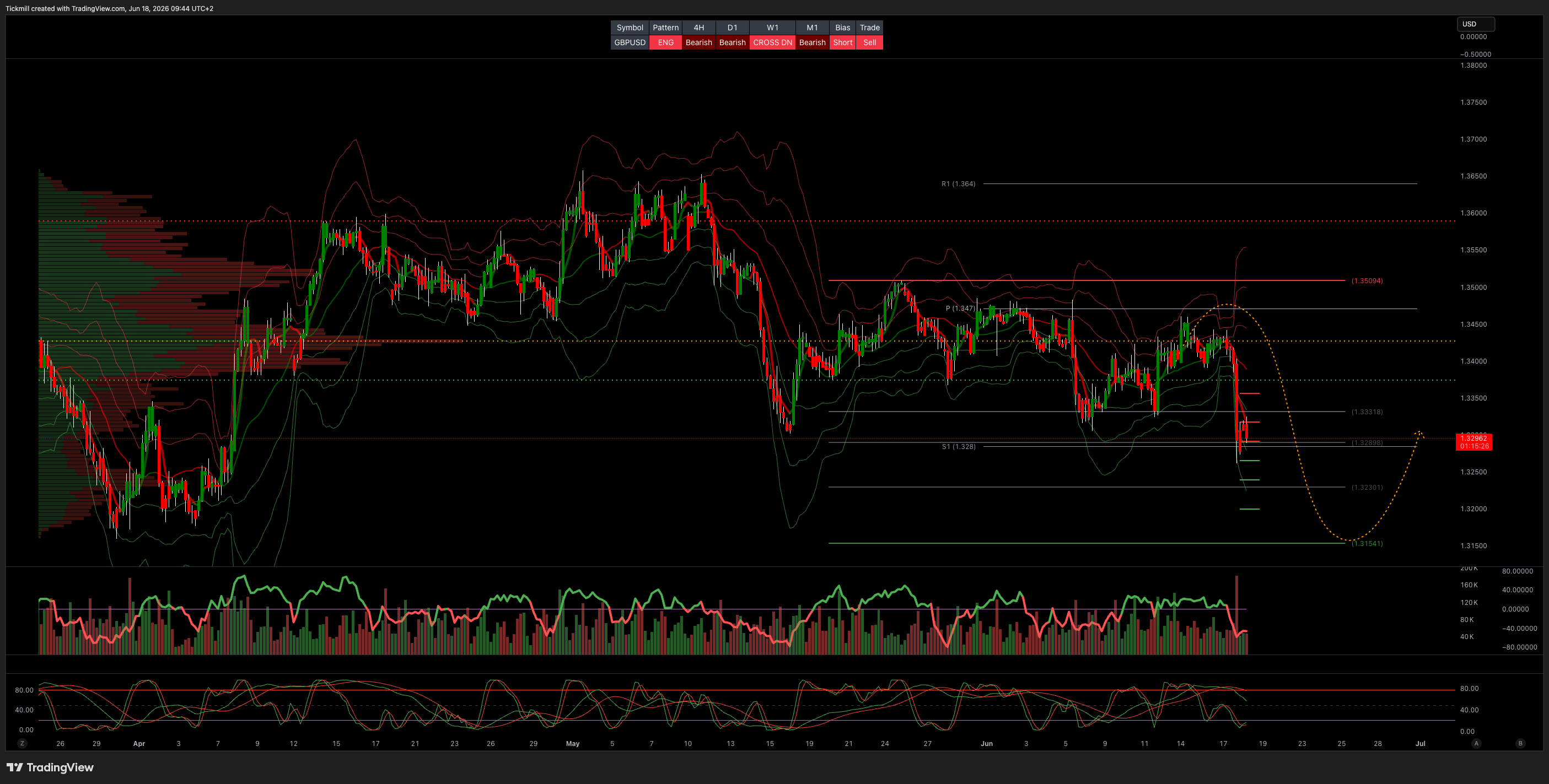Click the Bias header cell

point(843,28)
